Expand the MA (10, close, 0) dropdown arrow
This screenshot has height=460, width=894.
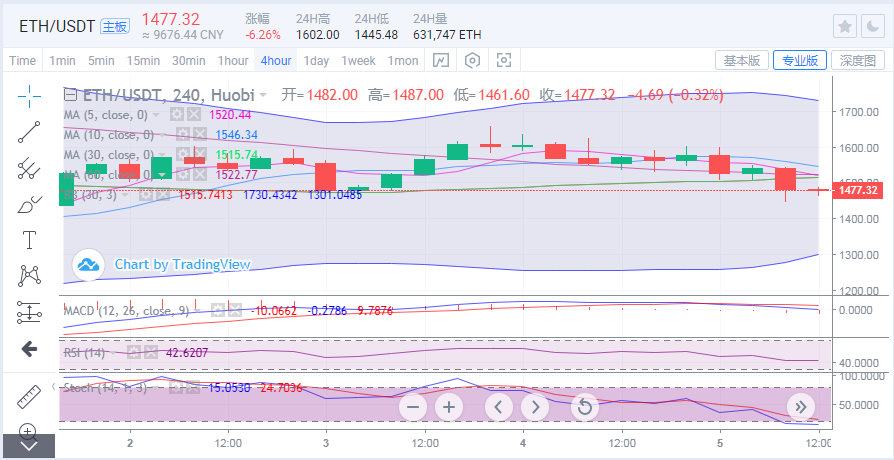click(161, 135)
